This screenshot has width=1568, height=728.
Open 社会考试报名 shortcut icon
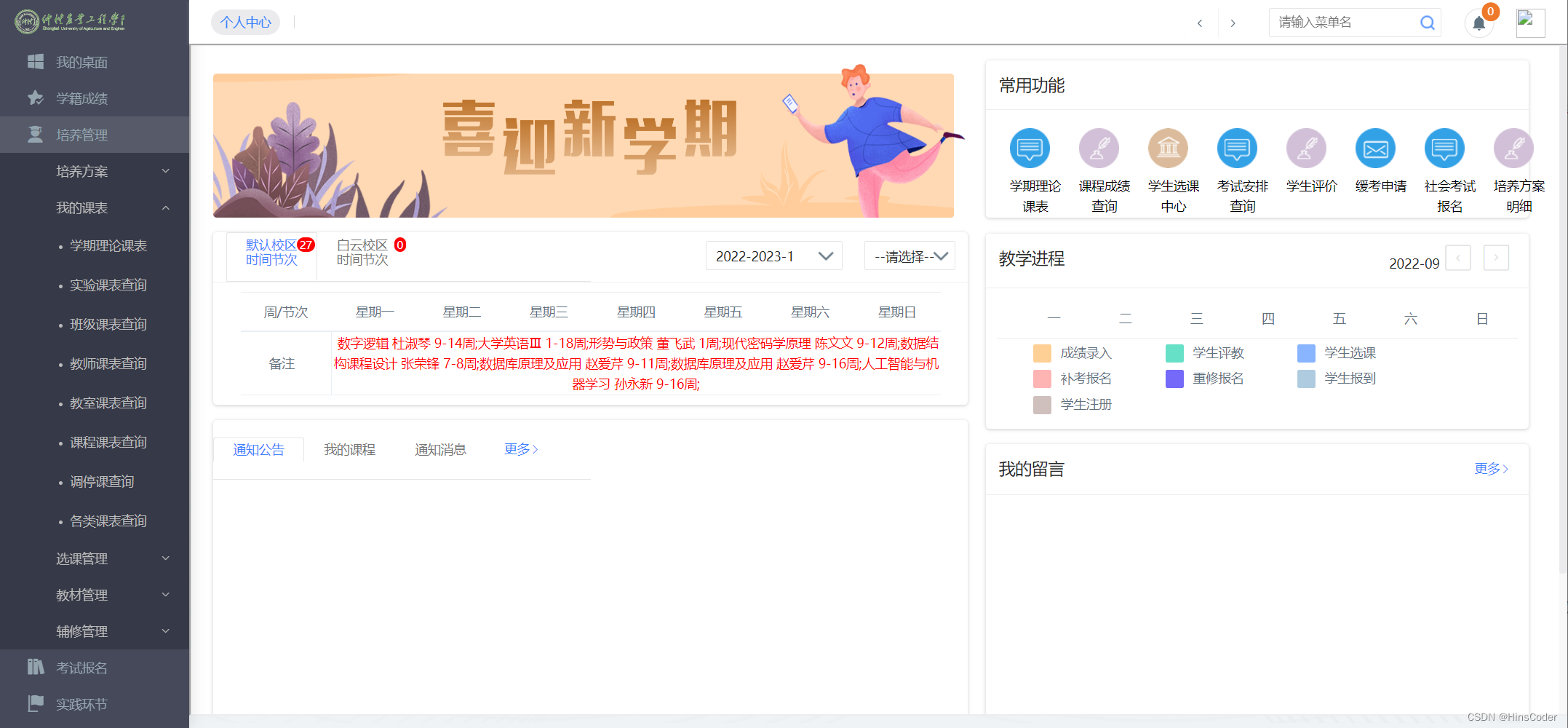[1444, 149]
